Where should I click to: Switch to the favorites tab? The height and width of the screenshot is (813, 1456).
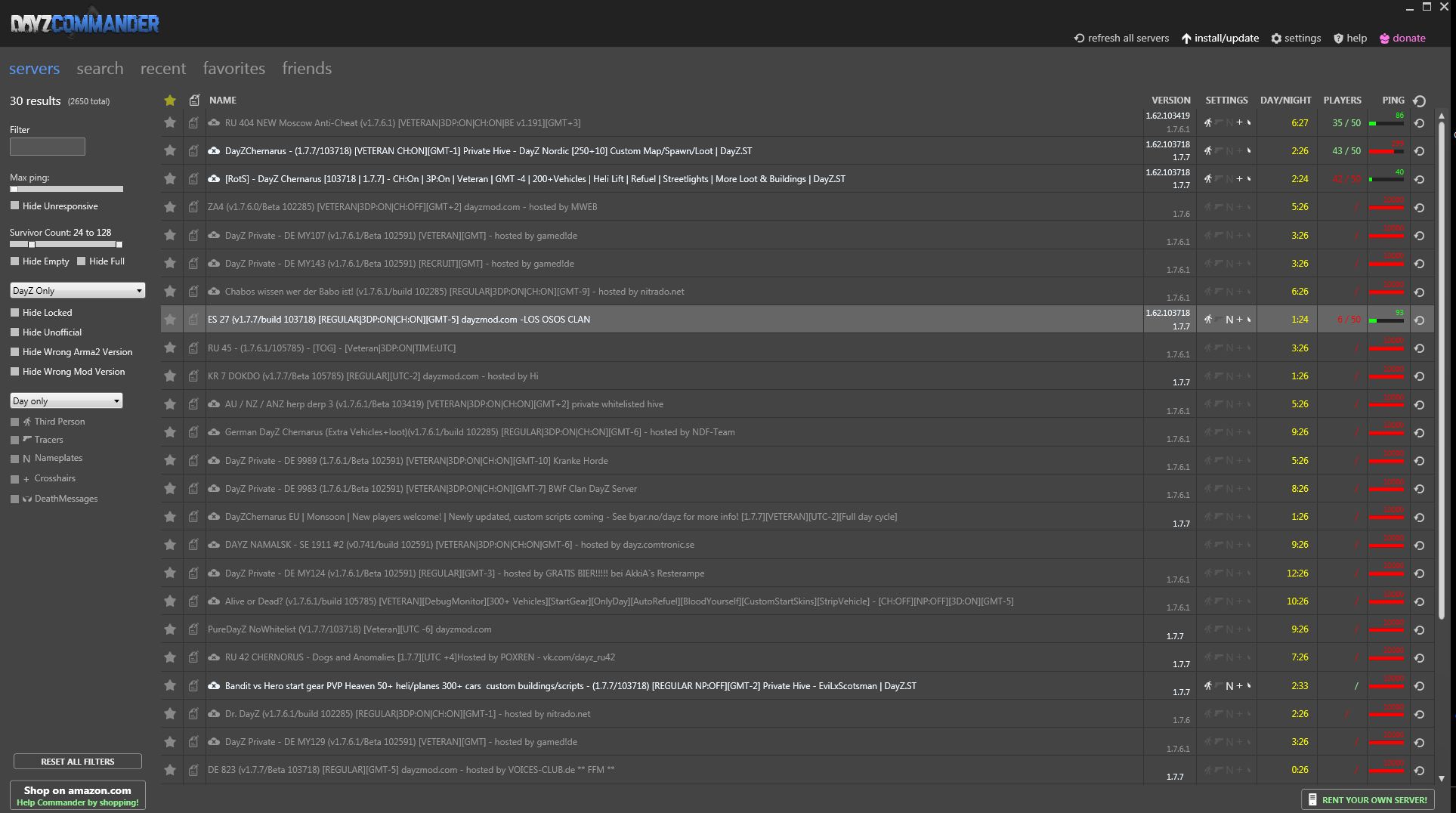pyautogui.click(x=233, y=69)
